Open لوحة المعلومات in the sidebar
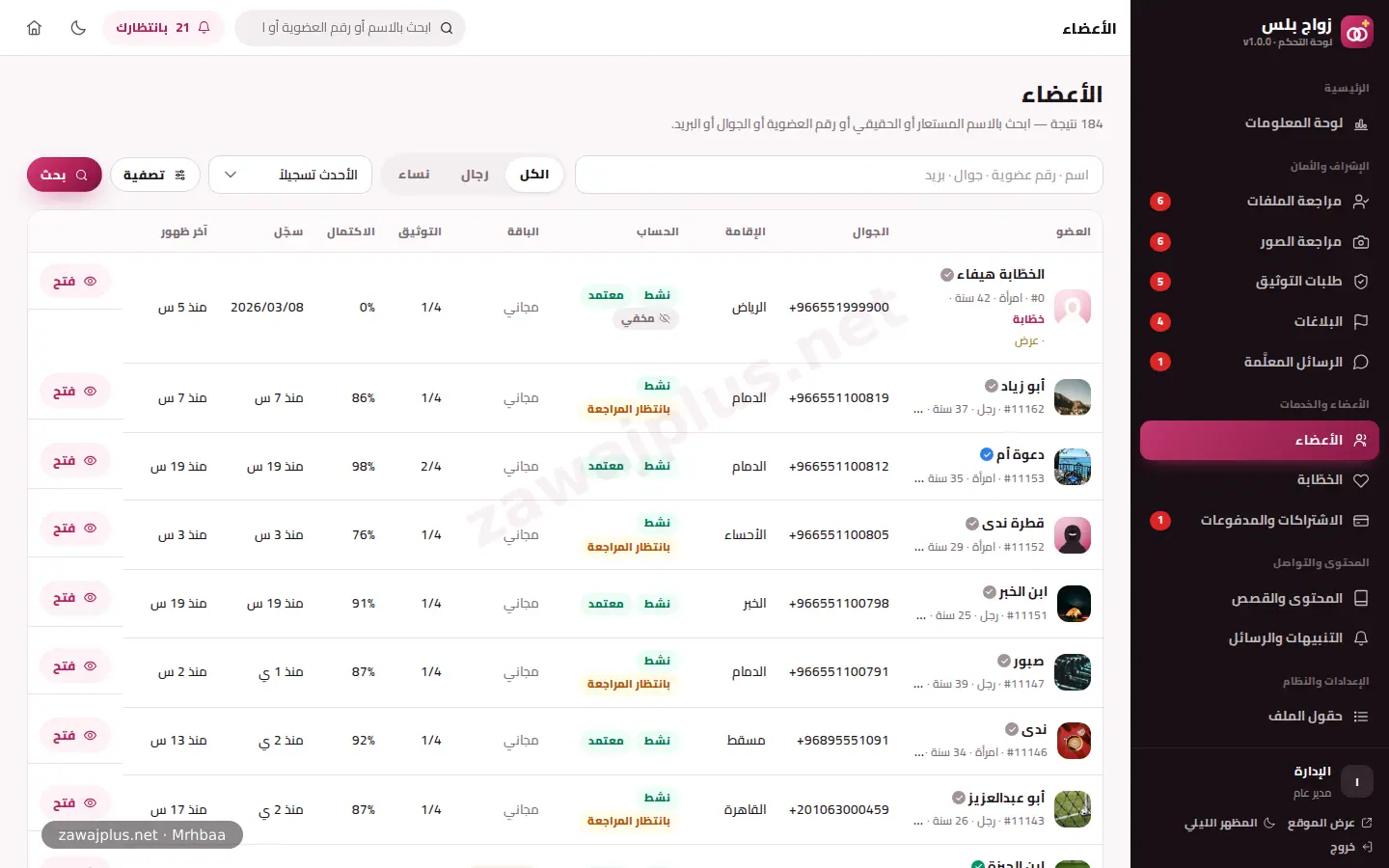 point(1260,122)
